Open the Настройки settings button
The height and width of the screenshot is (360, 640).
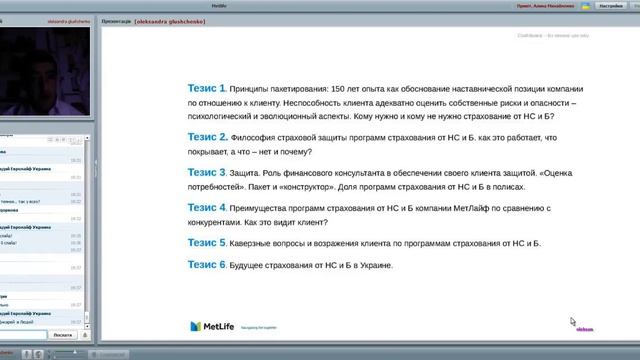click(611, 6)
